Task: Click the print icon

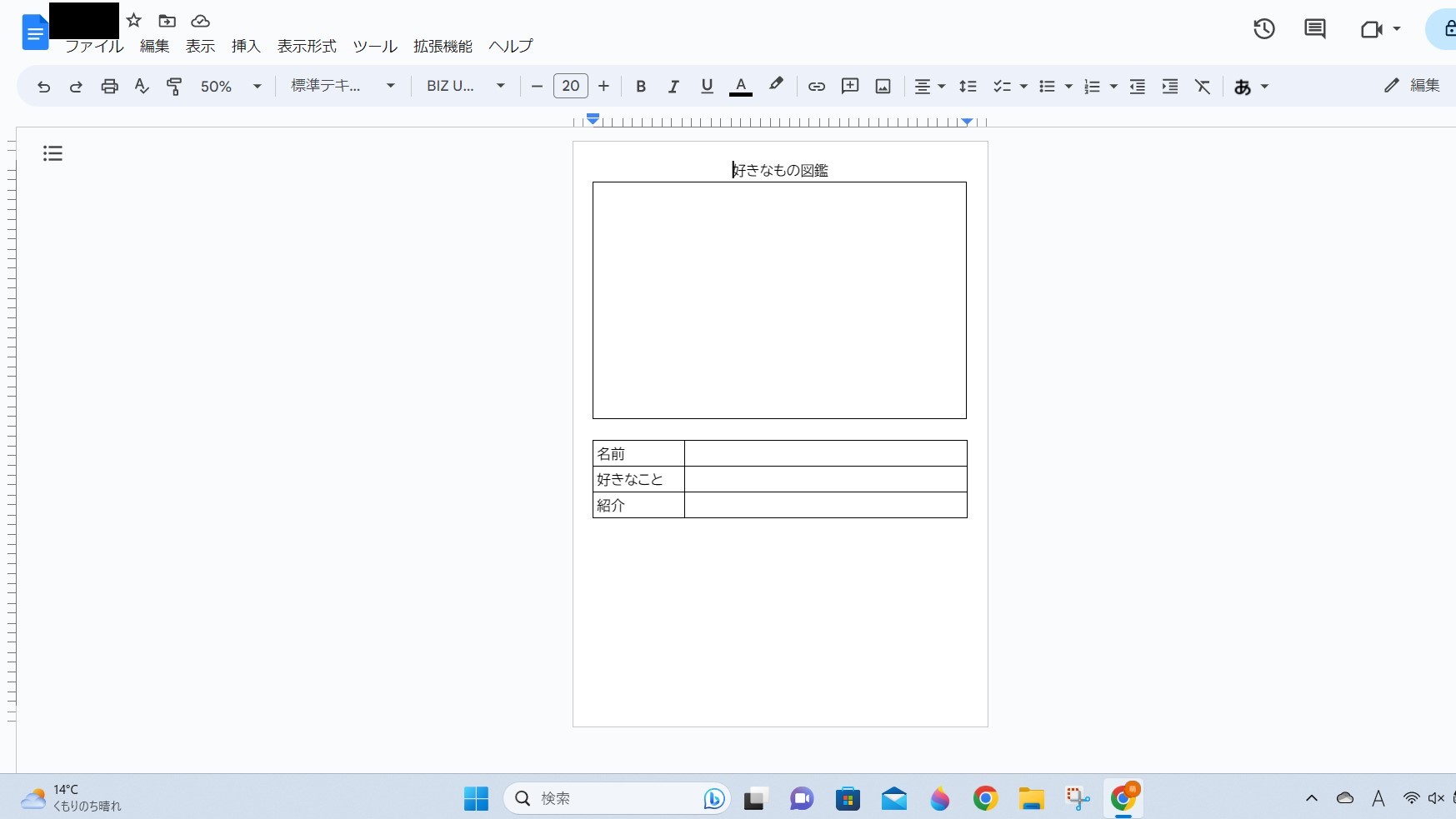Action: (x=109, y=87)
